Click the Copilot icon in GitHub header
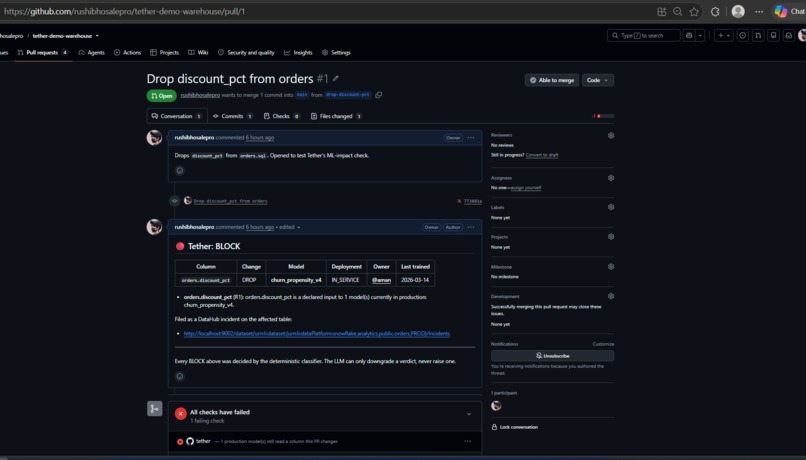This screenshot has height=460, width=806. tap(689, 35)
